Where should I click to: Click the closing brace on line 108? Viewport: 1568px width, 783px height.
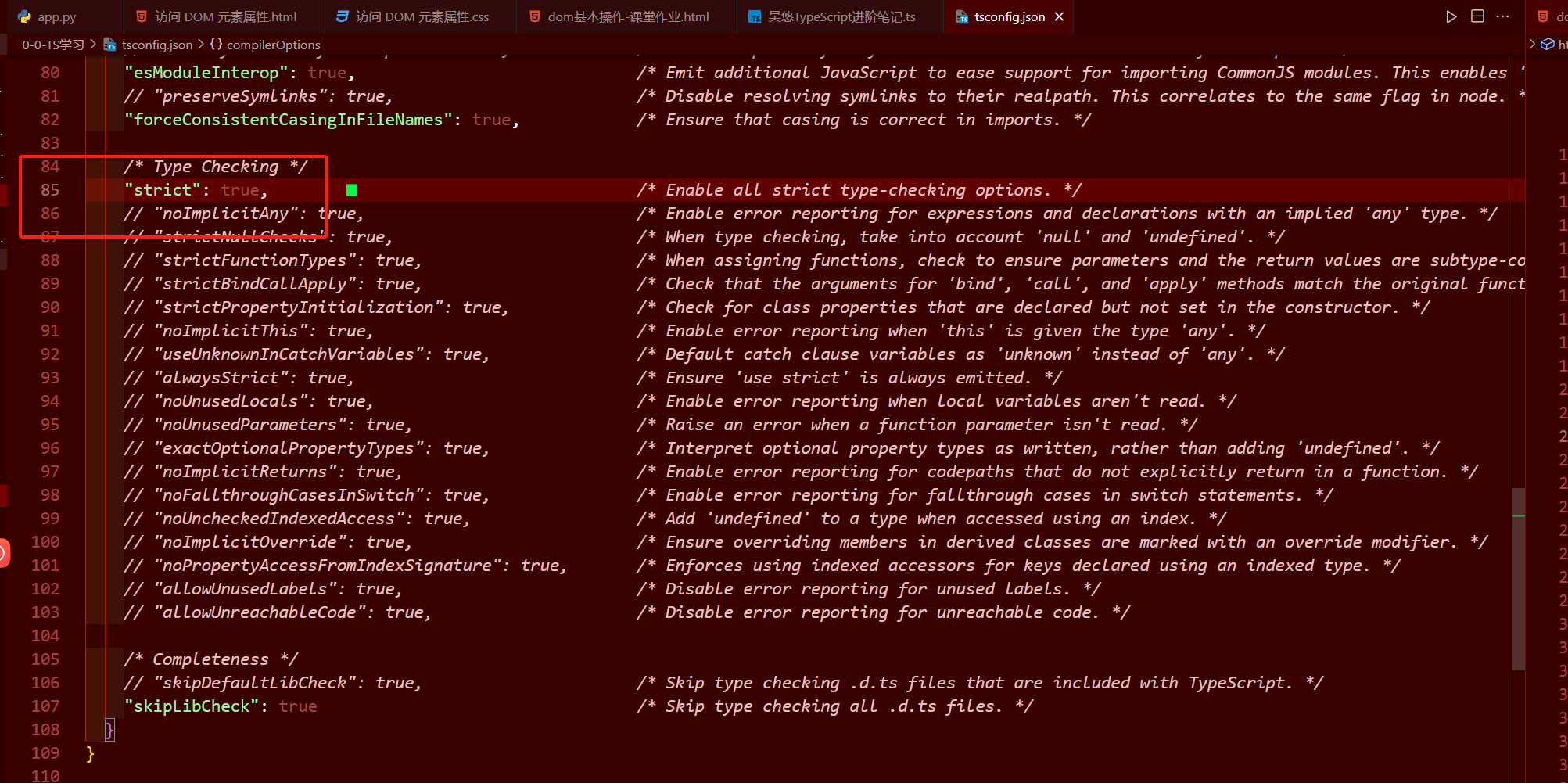tap(109, 730)
